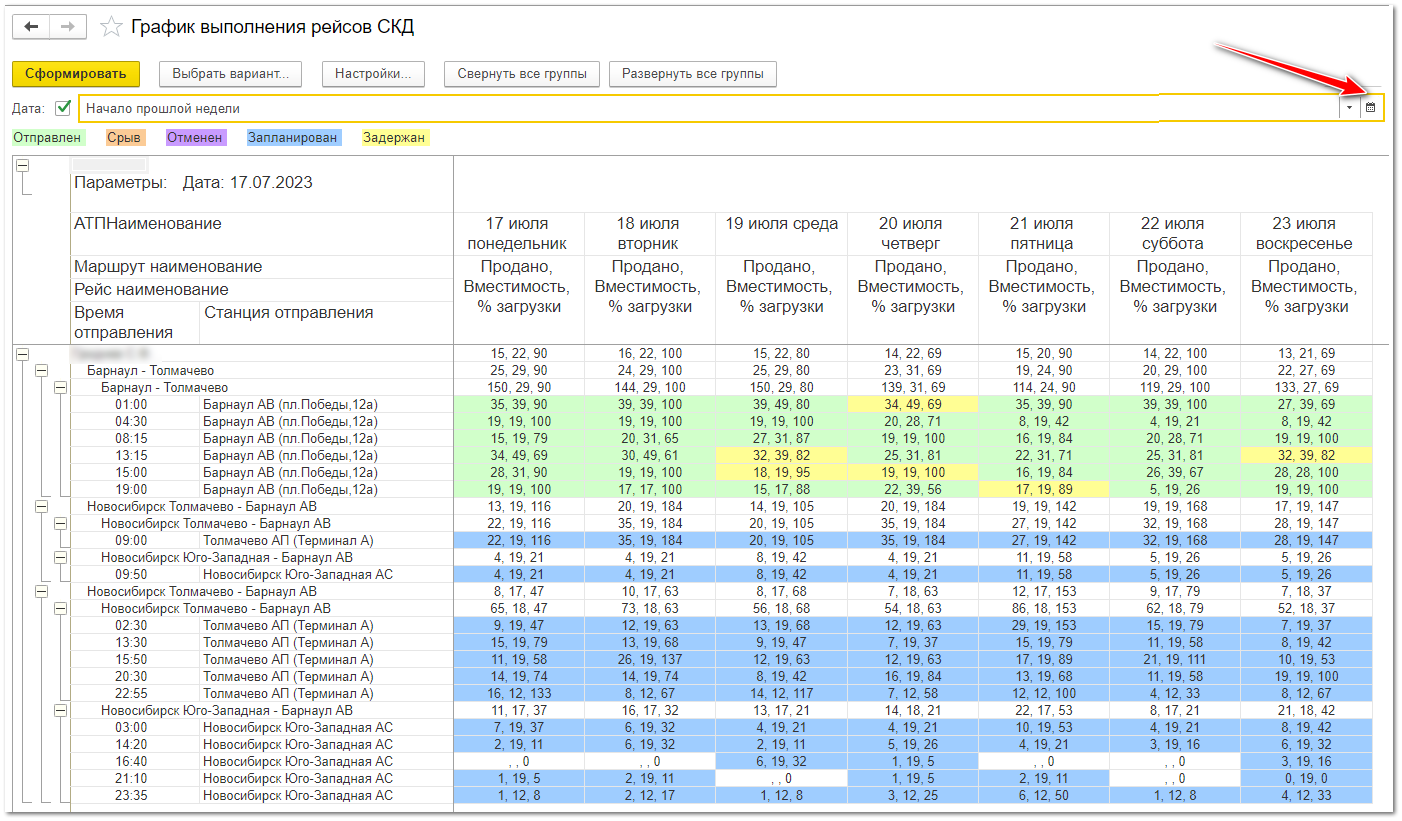Click Свернуть все группы
Viewport: 1402px width, 821px height.
(x=521, y=74)
